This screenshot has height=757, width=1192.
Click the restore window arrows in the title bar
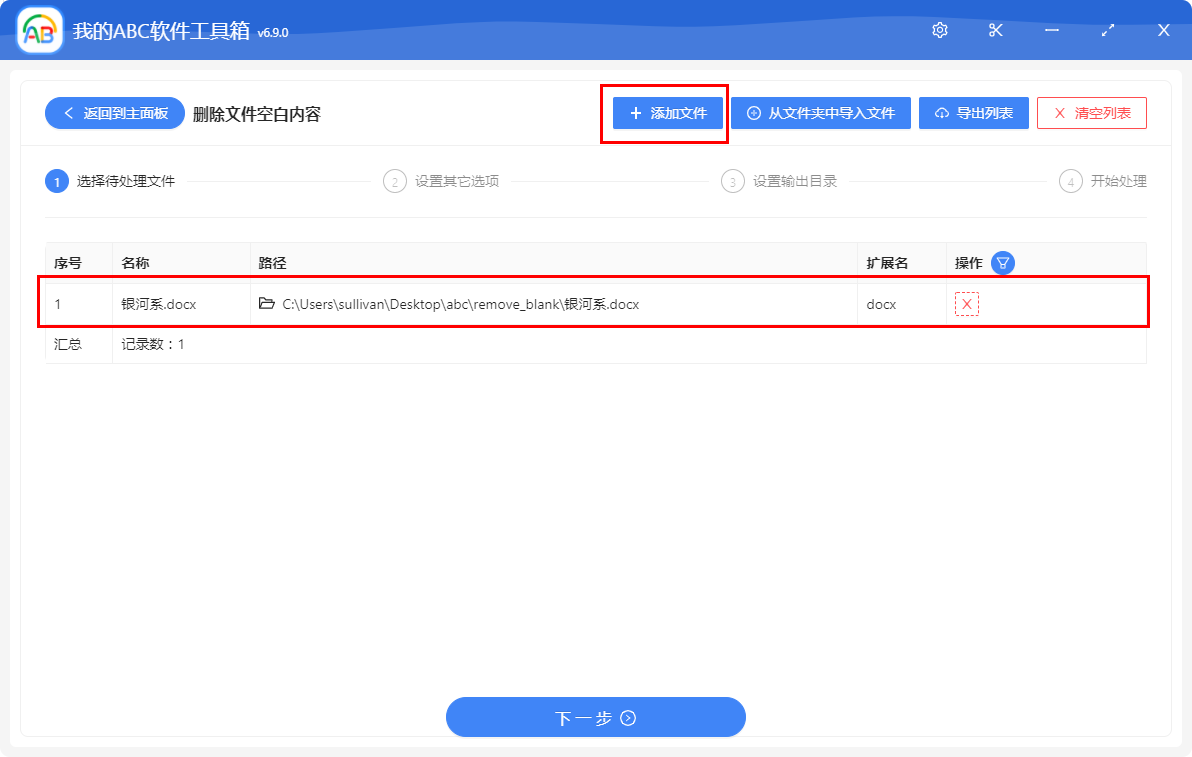(1108, 30)
